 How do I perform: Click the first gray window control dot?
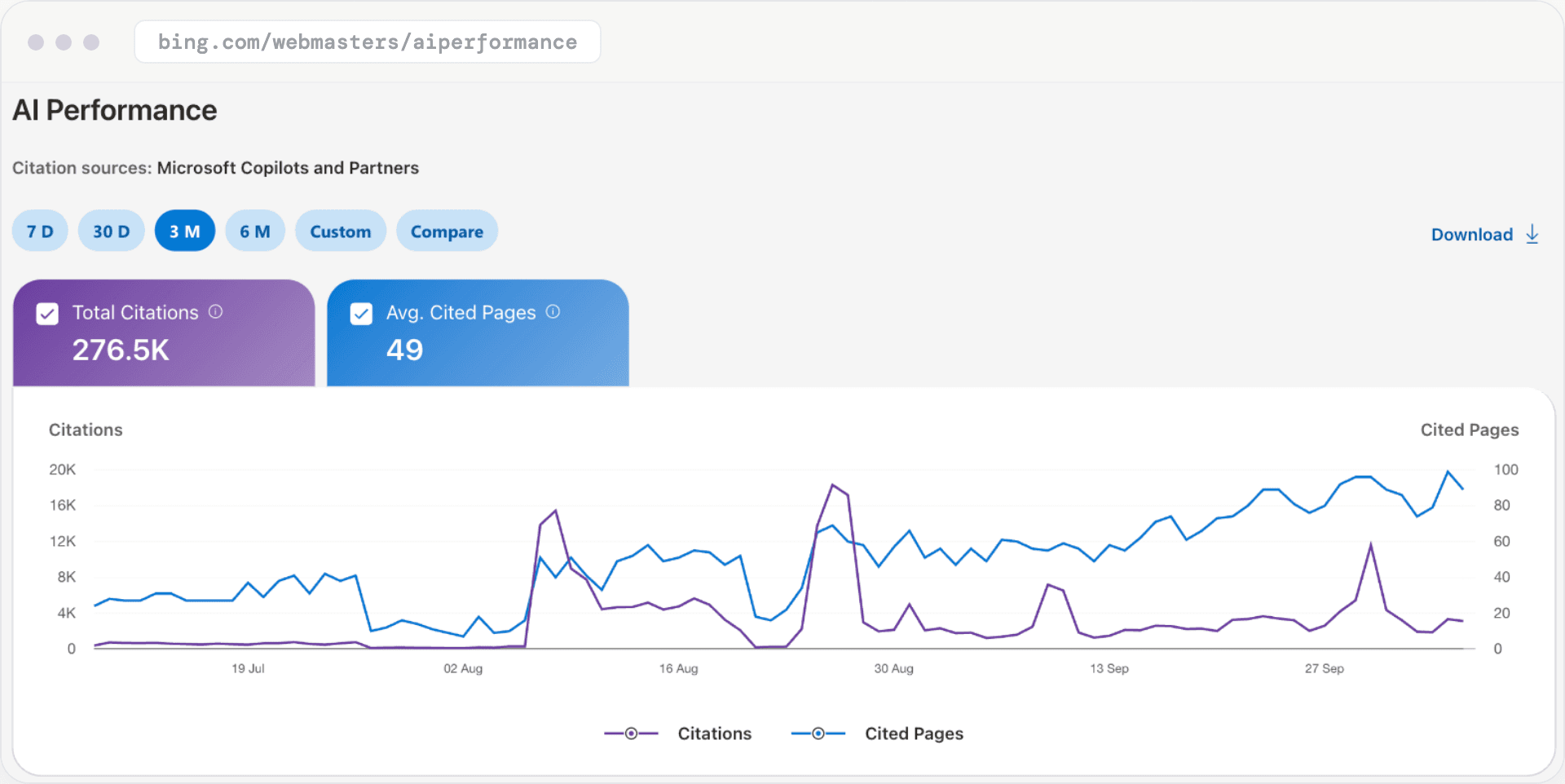[36, 42]
